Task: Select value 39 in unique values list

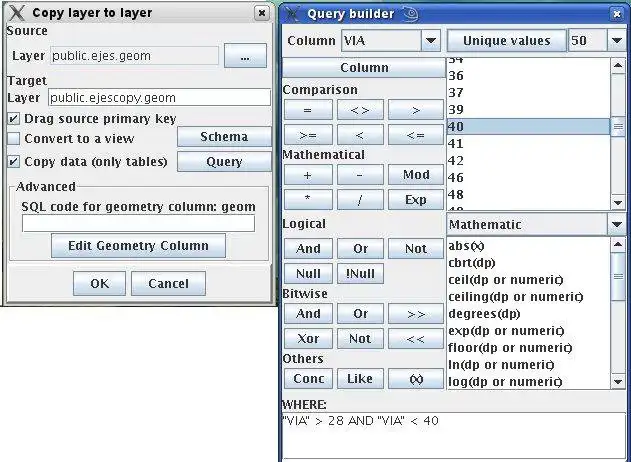Action: (528, 109)
